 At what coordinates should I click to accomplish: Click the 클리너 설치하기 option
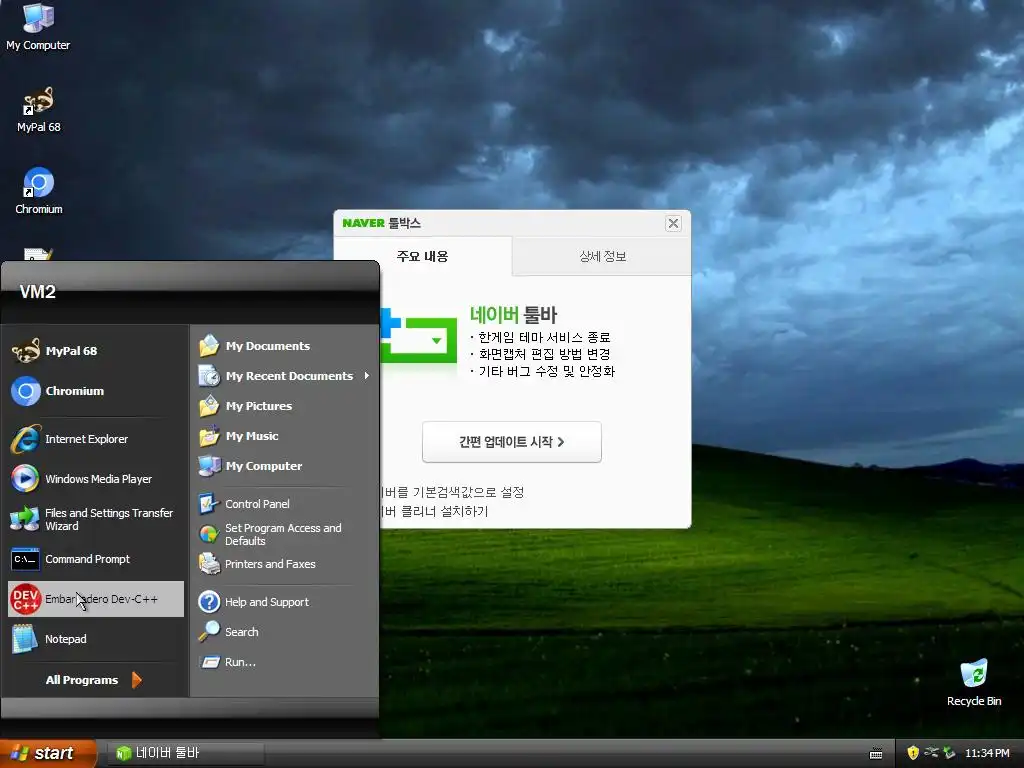tap(434, 511)
